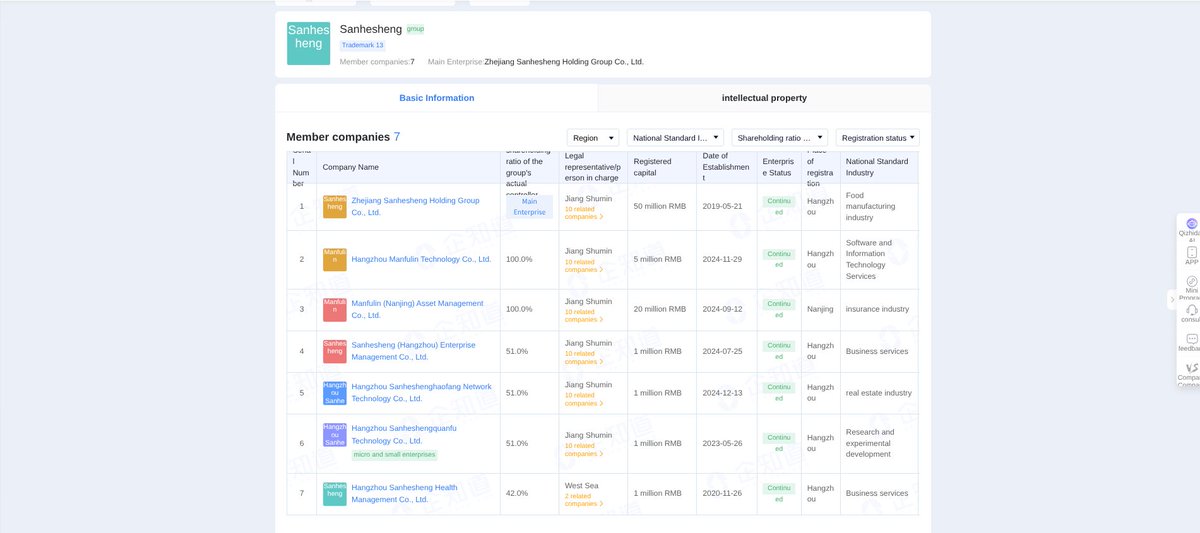Click legal representative West Sea
This screenshot has height=533, width=1200.
[582, 485]
